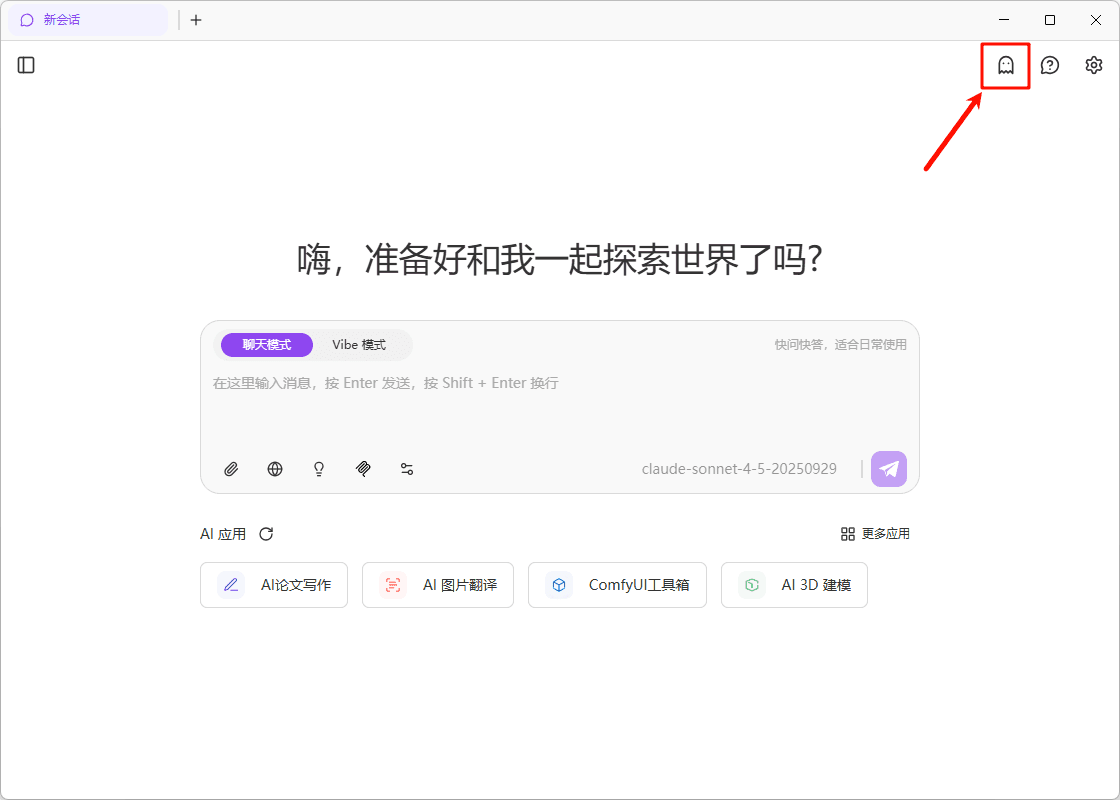The height and width of the screenshot is (800, 1120).
Task: Click the ComfyUI工具箱 cube icon
Action: click(x=559, y=585)
